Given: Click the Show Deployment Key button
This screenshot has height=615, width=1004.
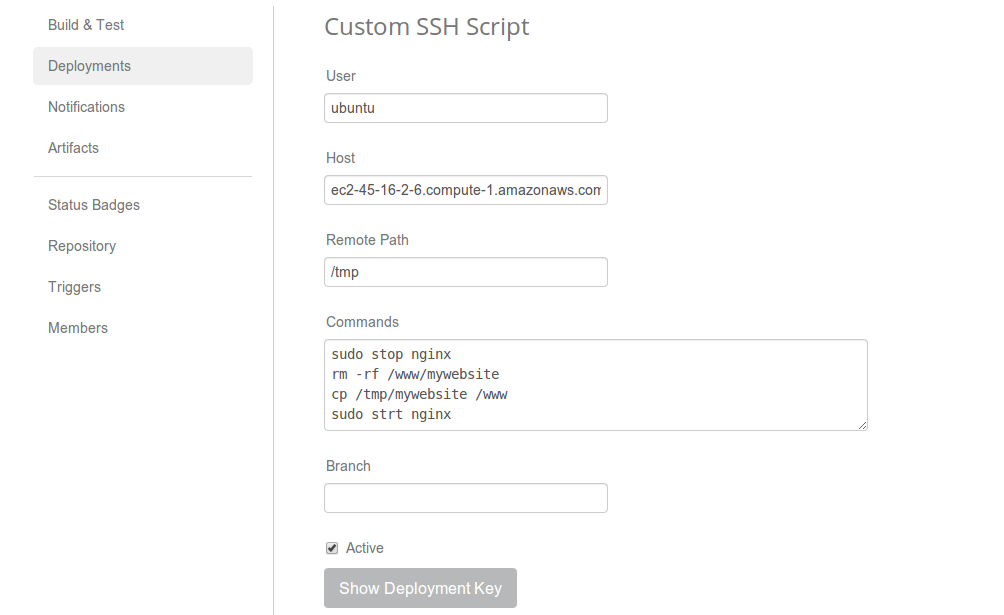Looking at the screenshot, I should [x=420, y=588].
